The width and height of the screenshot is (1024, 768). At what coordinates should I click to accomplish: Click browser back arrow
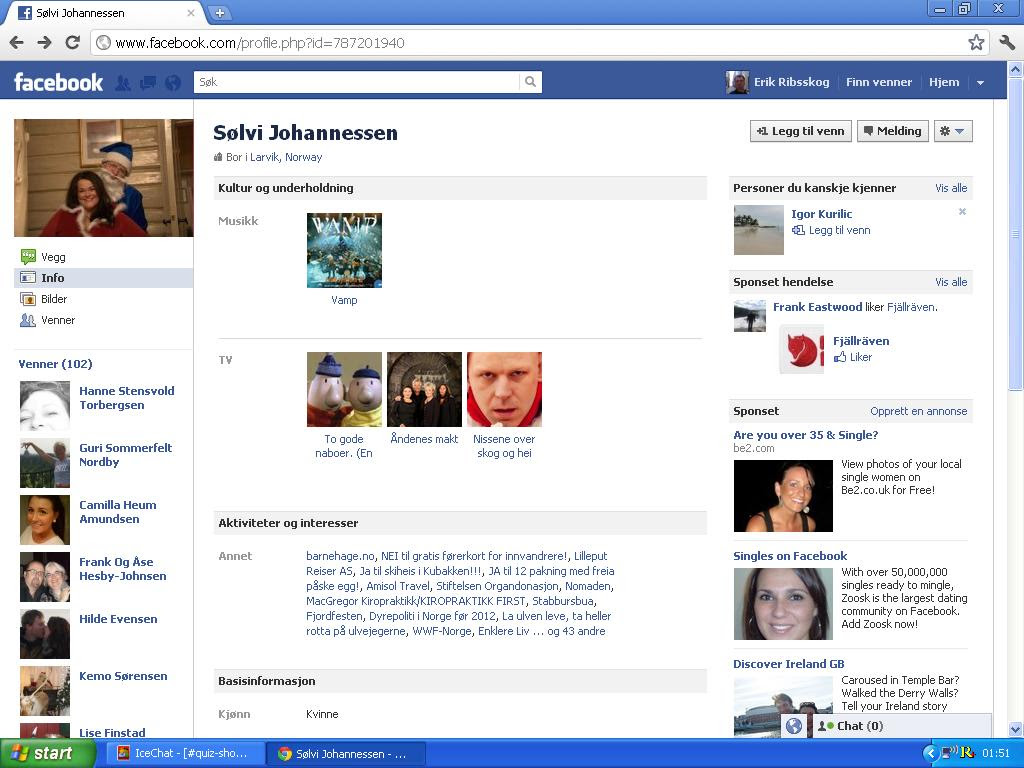coord(17,43)
